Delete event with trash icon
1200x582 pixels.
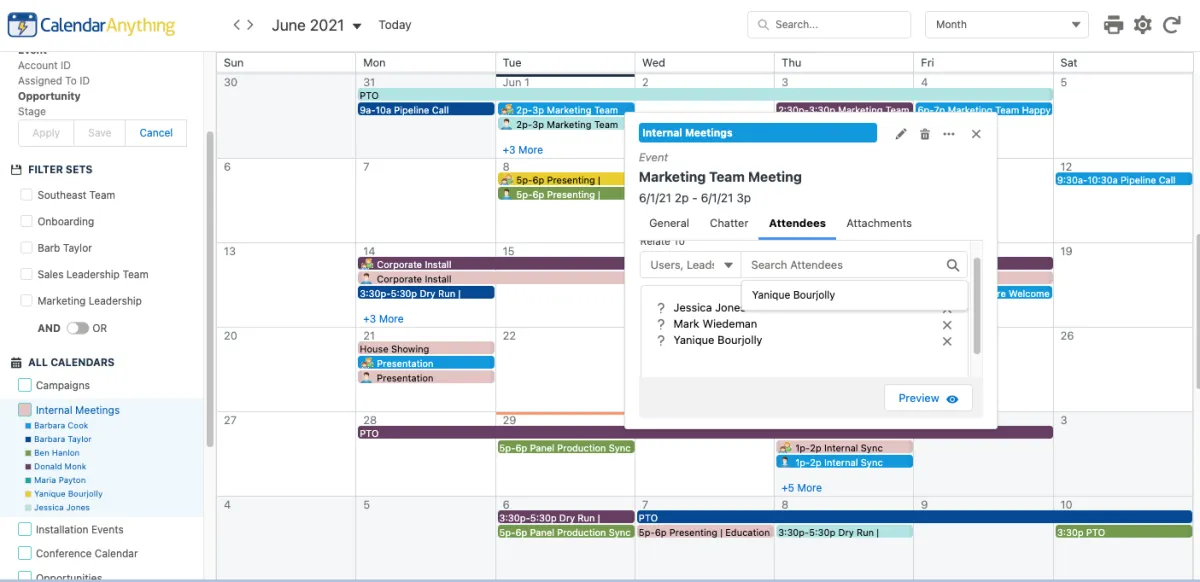click(925, 133)
